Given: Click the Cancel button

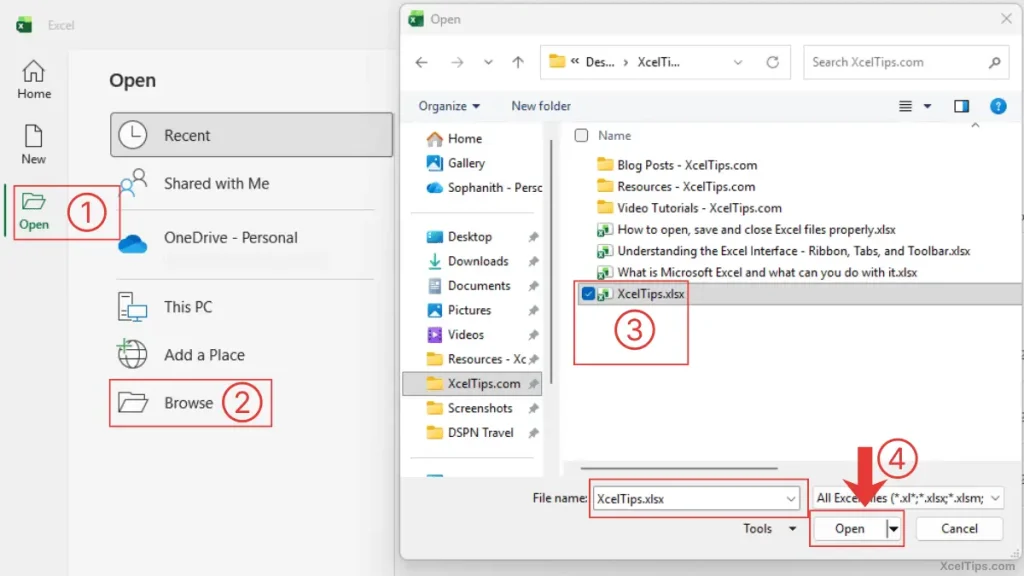Looking at the screenshot, I should tap(958, 528).
